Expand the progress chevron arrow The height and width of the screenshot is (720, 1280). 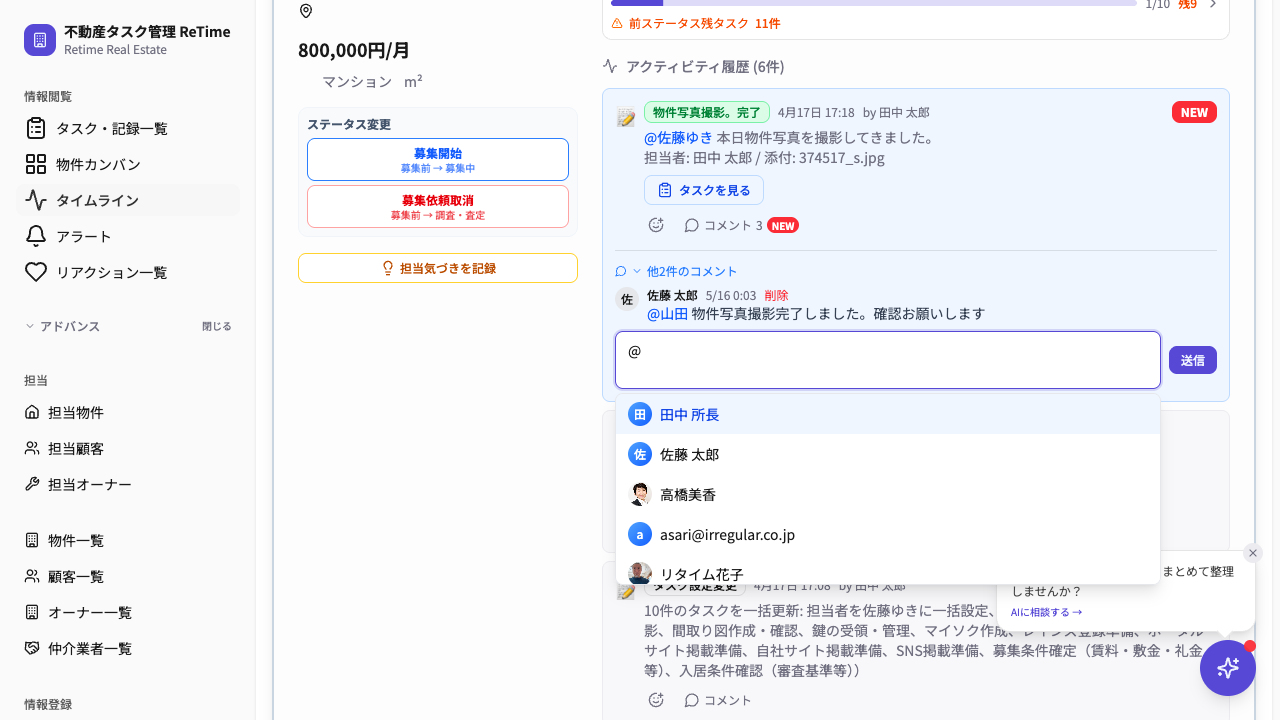[1213, 4]
